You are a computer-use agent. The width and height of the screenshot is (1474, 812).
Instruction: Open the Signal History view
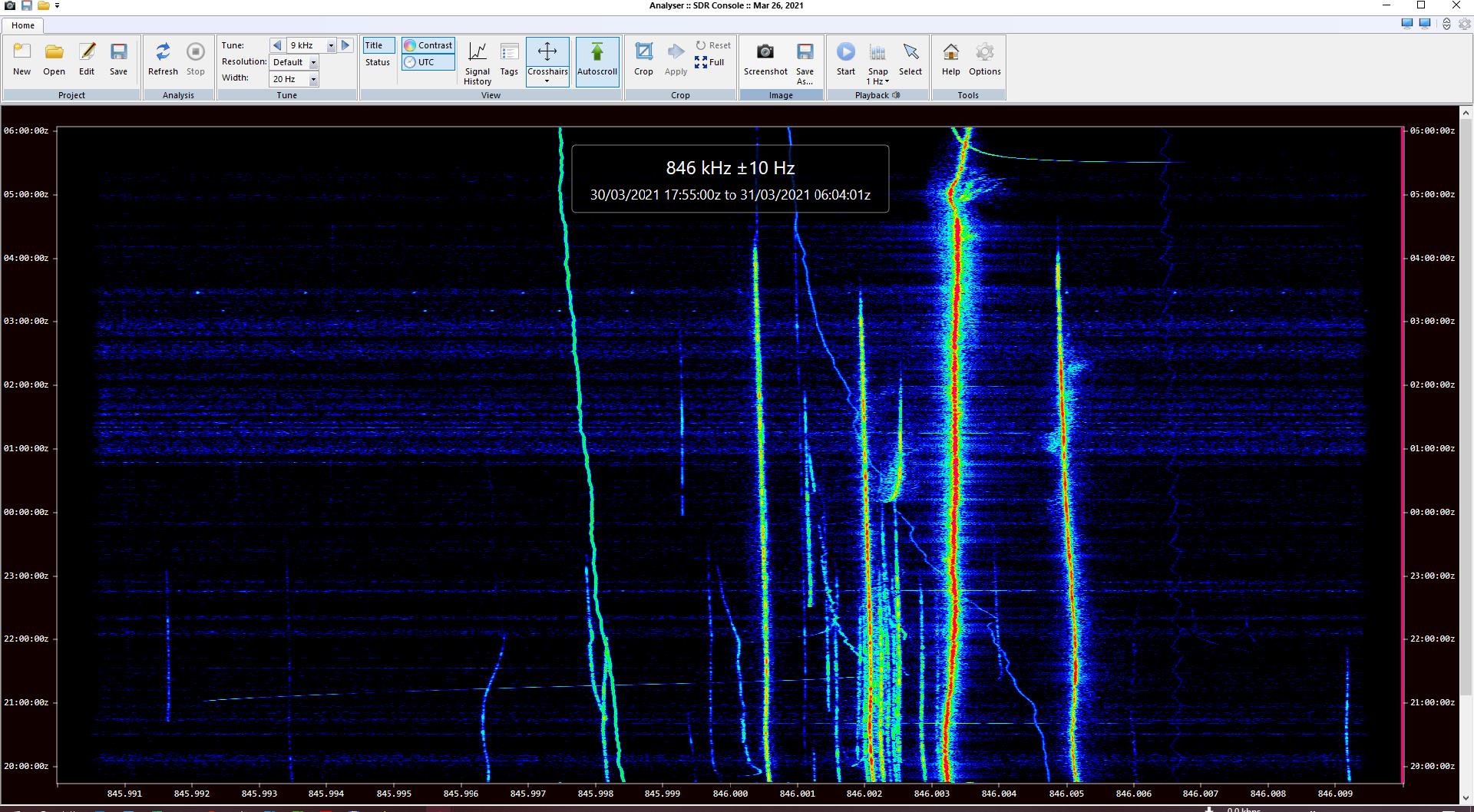(x=477, y=61)
